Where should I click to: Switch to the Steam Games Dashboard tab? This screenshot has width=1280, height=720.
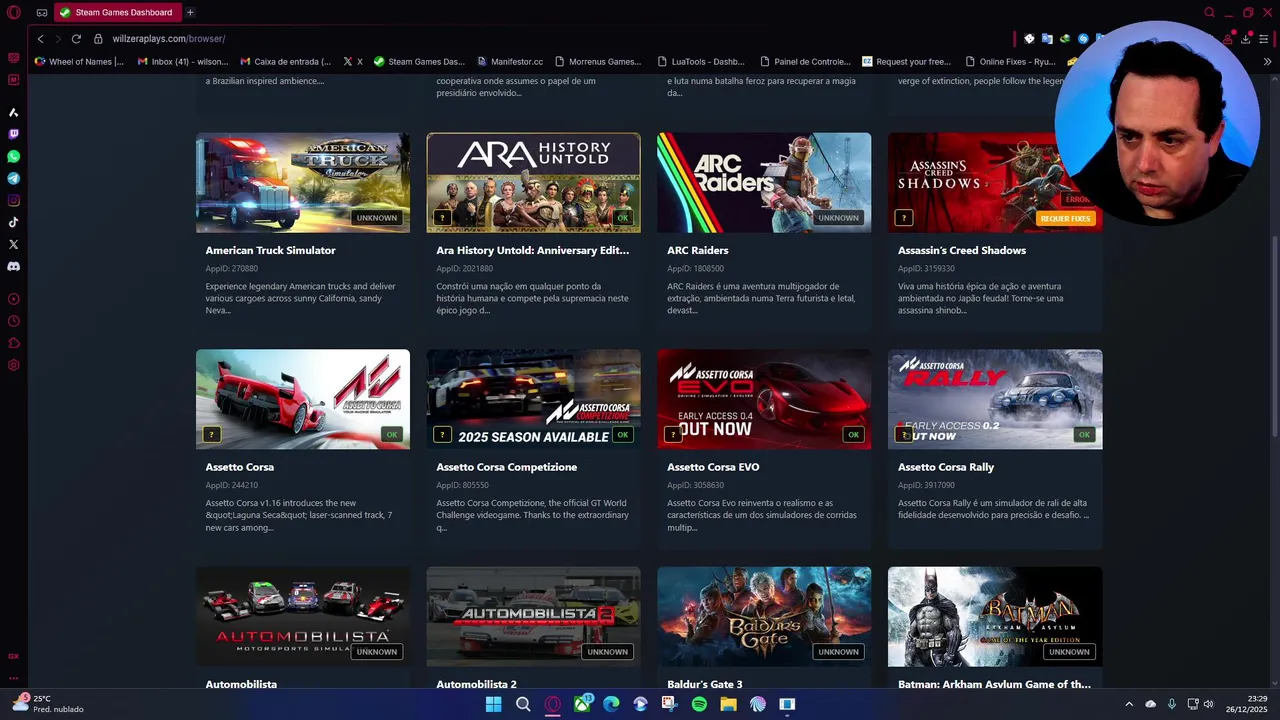(x=116, y=12)
